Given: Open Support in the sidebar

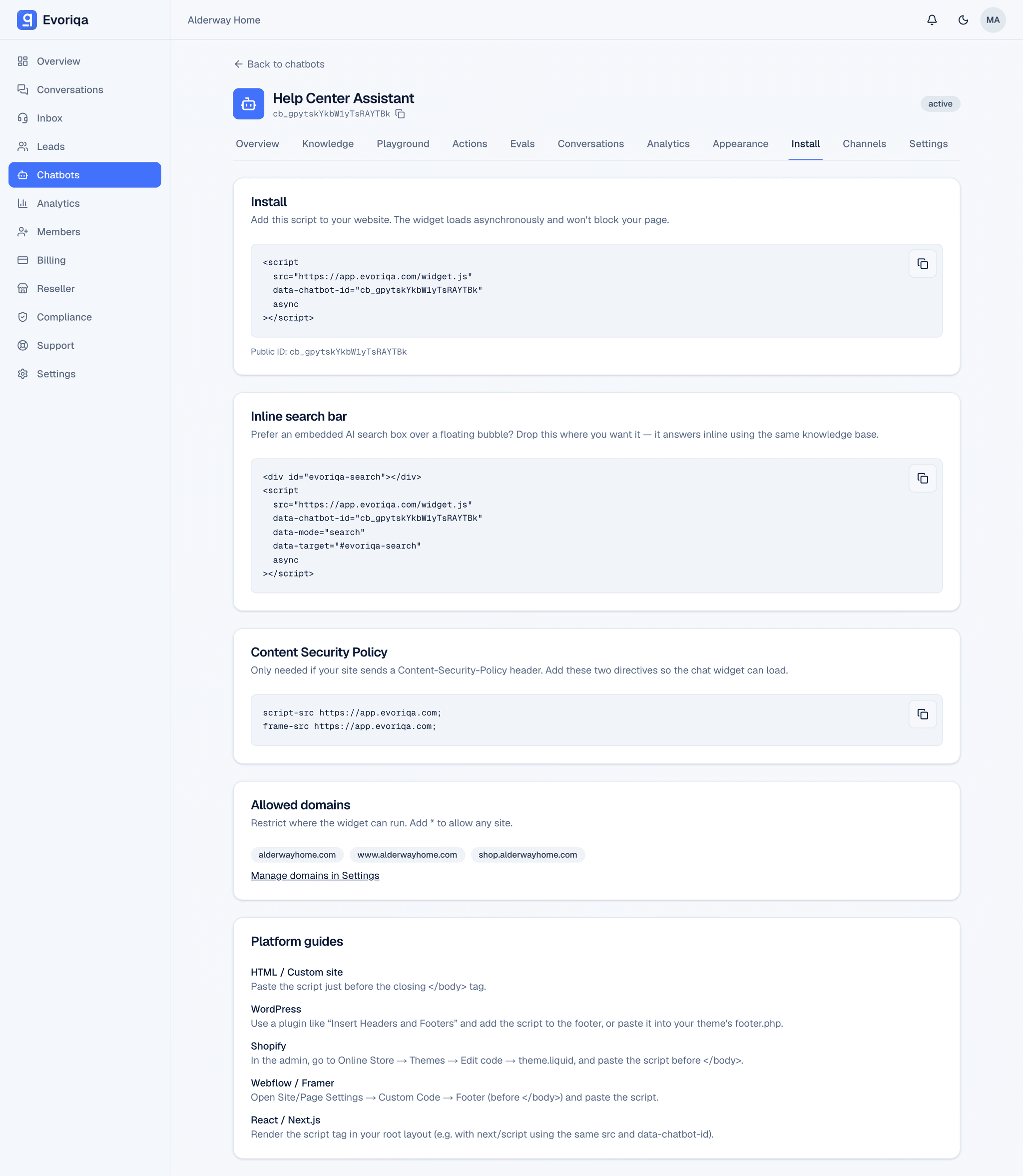Looking at the screenshot, I should [x=85, y=345].
